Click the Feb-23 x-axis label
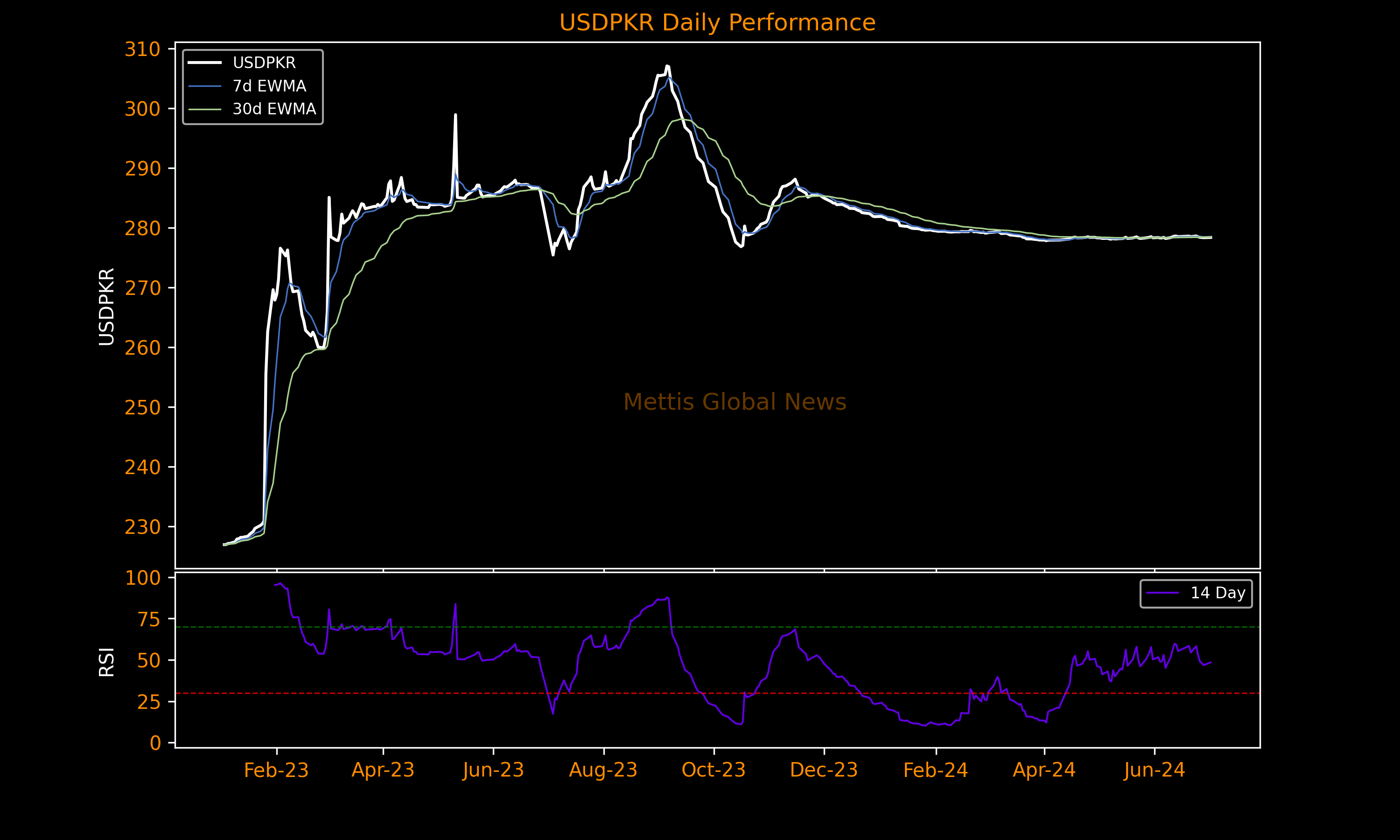The height and width of the screenshot is (840, 1400). point(276,770)
